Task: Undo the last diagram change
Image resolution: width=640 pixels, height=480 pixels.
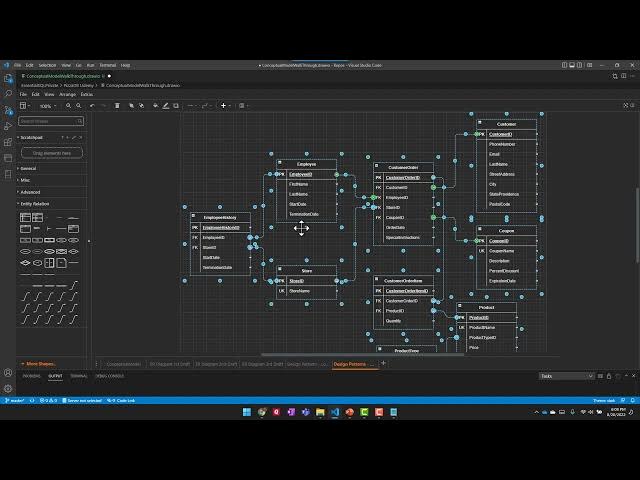Action: (92, 106)
